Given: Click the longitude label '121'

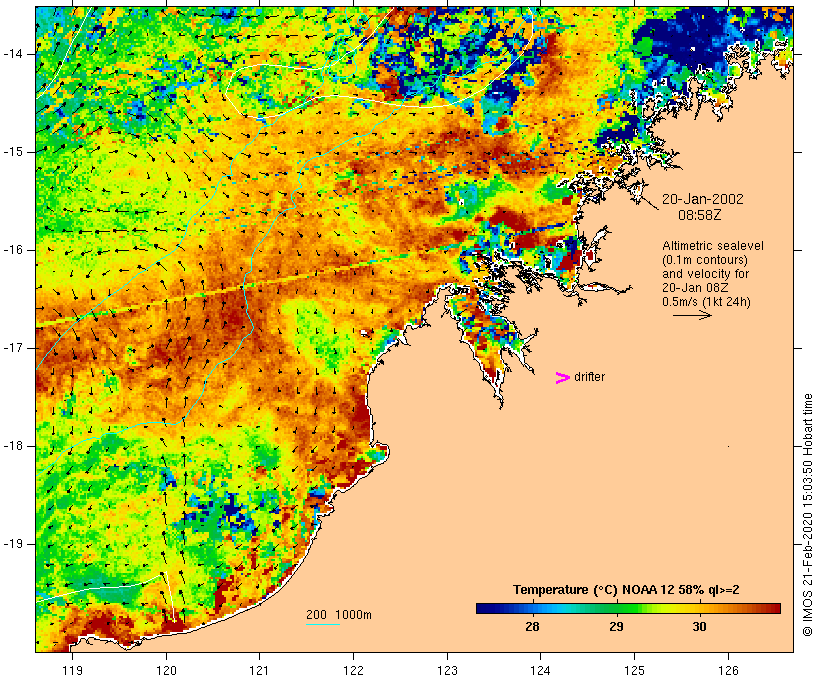Looking at the screenshot, I should point(259,670).
